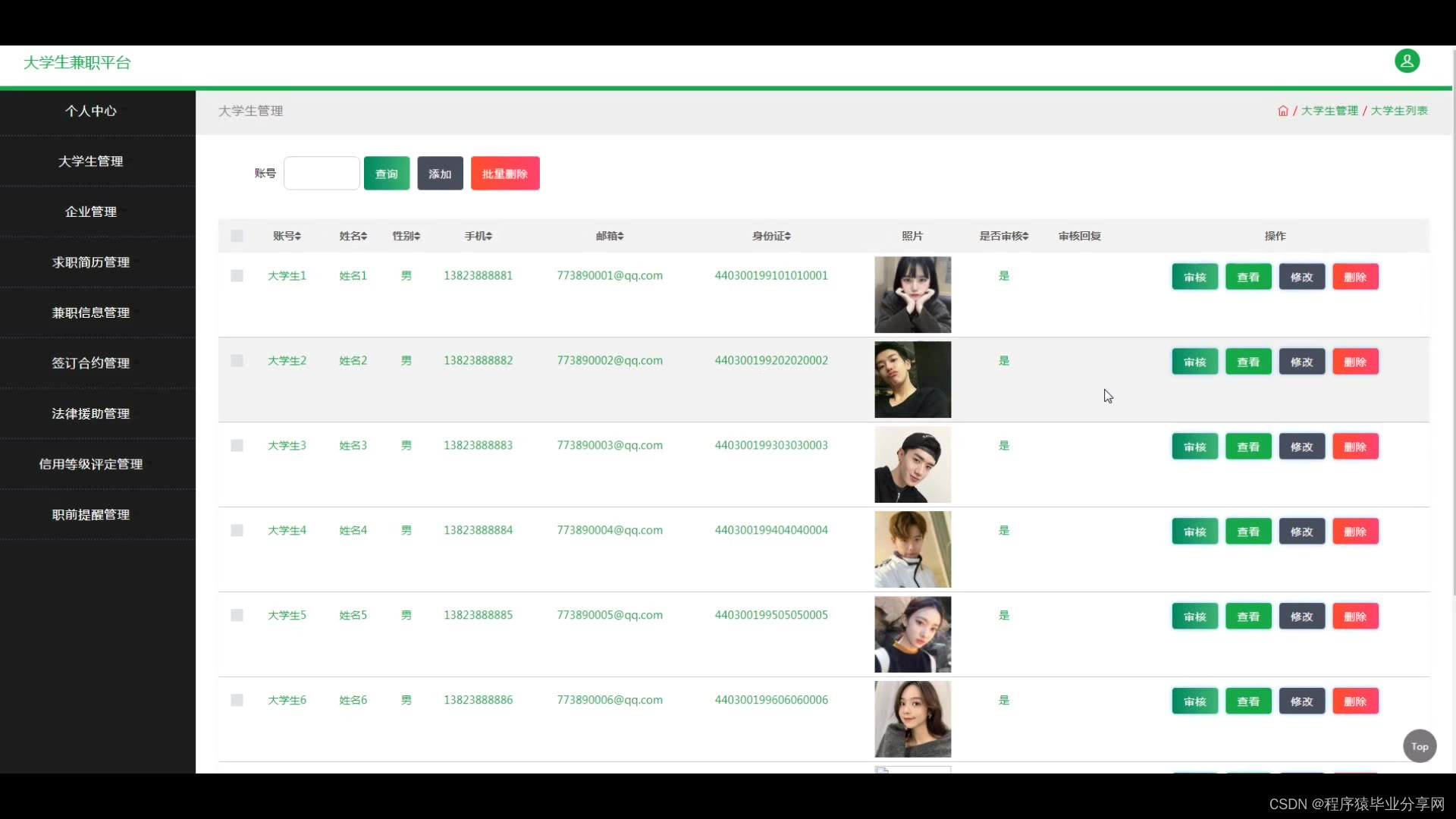Open the photo thumbnail of 大学生3

click(x=912, y=464)
